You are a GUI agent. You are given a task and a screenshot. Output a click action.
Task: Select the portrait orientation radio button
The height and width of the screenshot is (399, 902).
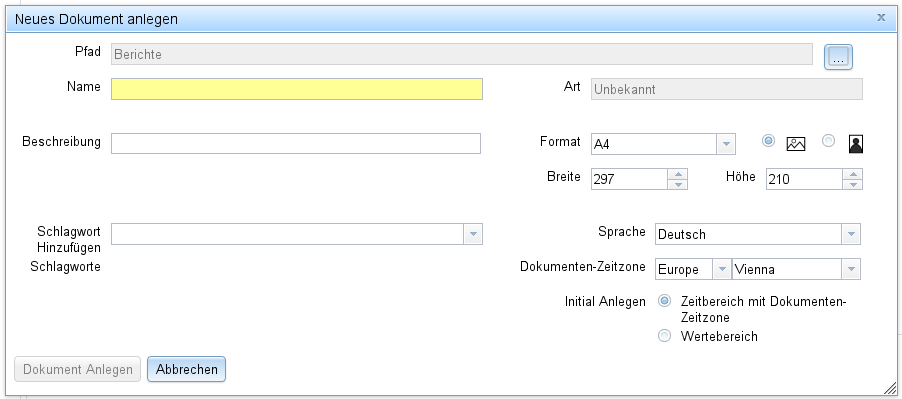[x=828, y=140]
